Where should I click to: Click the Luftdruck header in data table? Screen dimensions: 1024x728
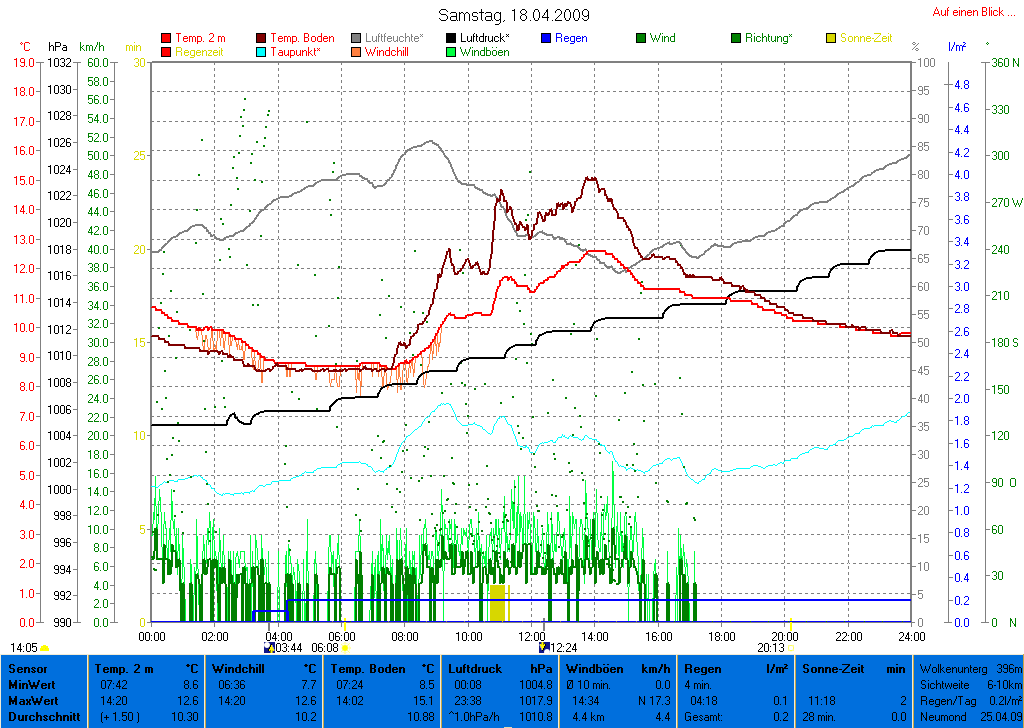point(473,668)
